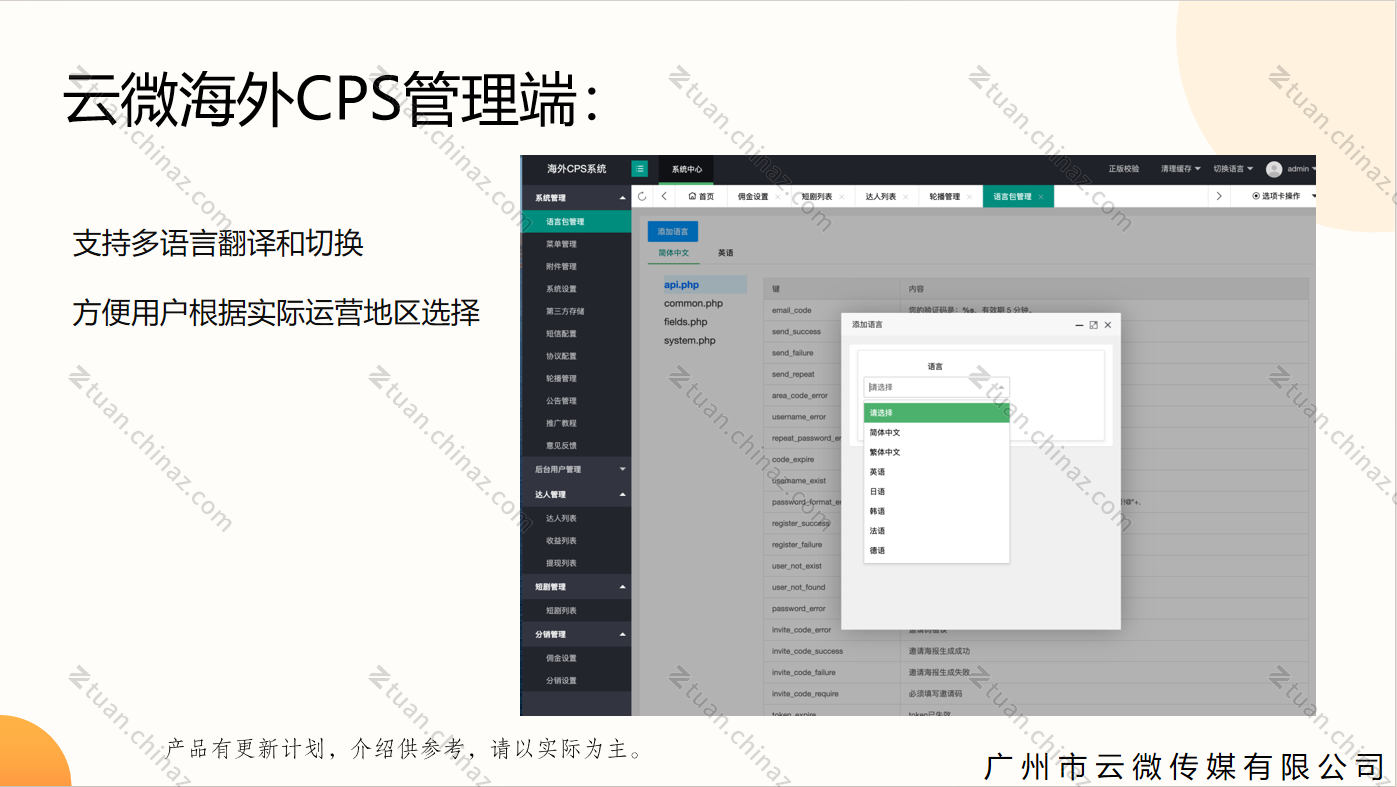1397x787 pixels.
Task: Close the 达人列表 tab
Action: point(905,197)
